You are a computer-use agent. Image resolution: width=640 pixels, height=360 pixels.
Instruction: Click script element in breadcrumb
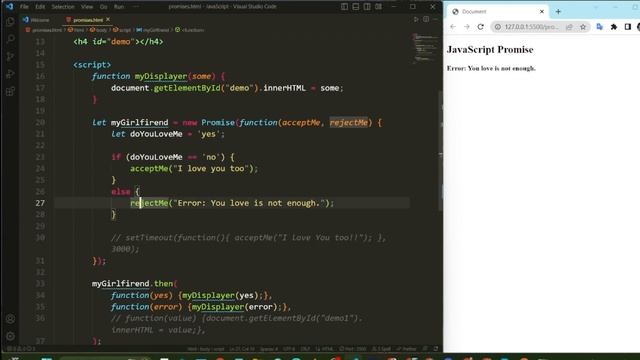click(x=122, y=30)
